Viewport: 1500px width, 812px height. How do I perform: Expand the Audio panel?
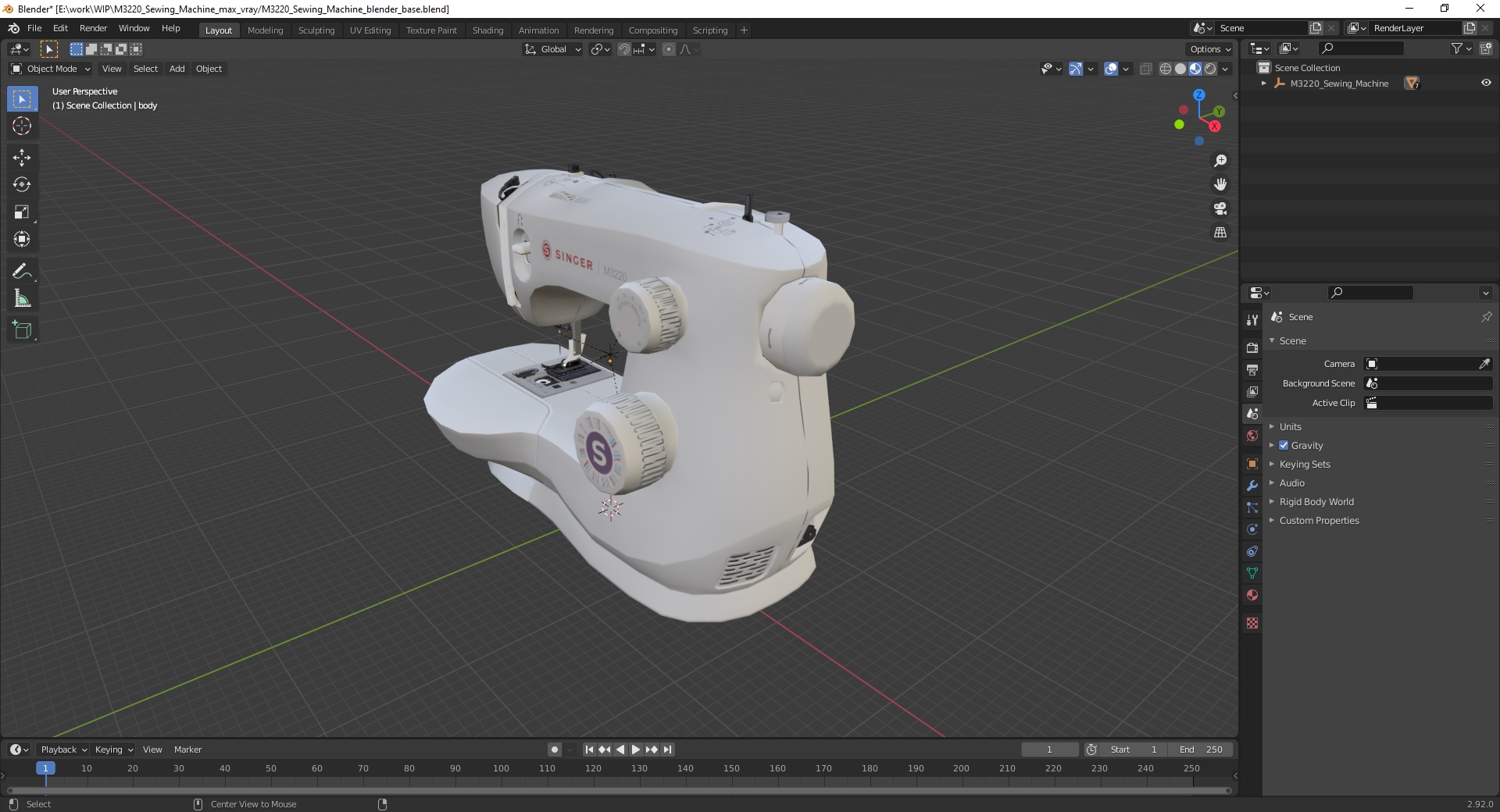[1291, 483]
